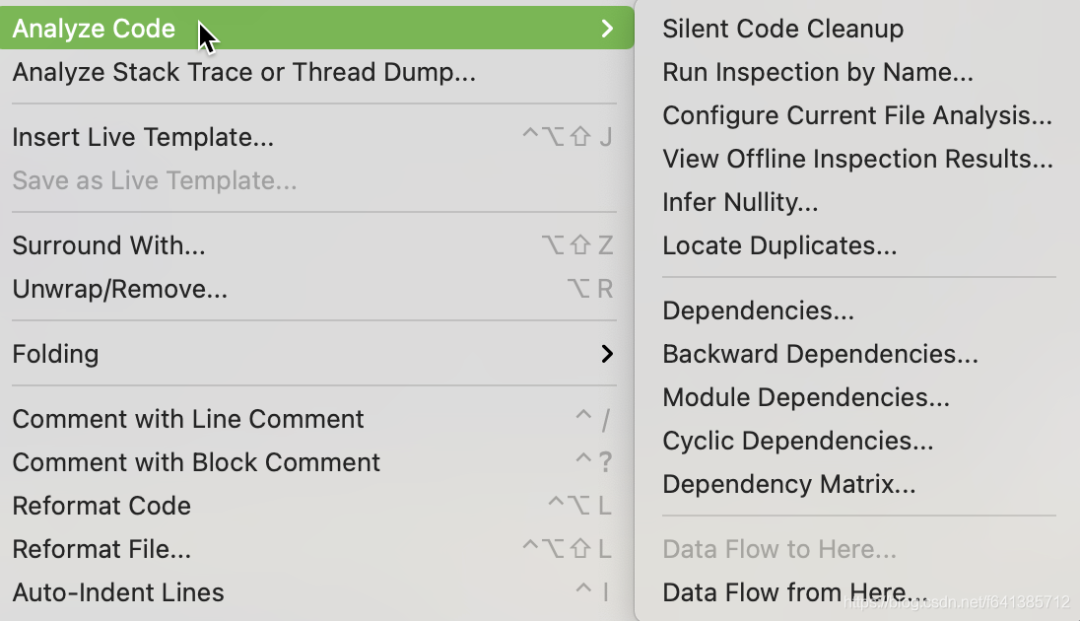Click Reformat Code
The image size is (1080, 621).
[x=102, y=505]
